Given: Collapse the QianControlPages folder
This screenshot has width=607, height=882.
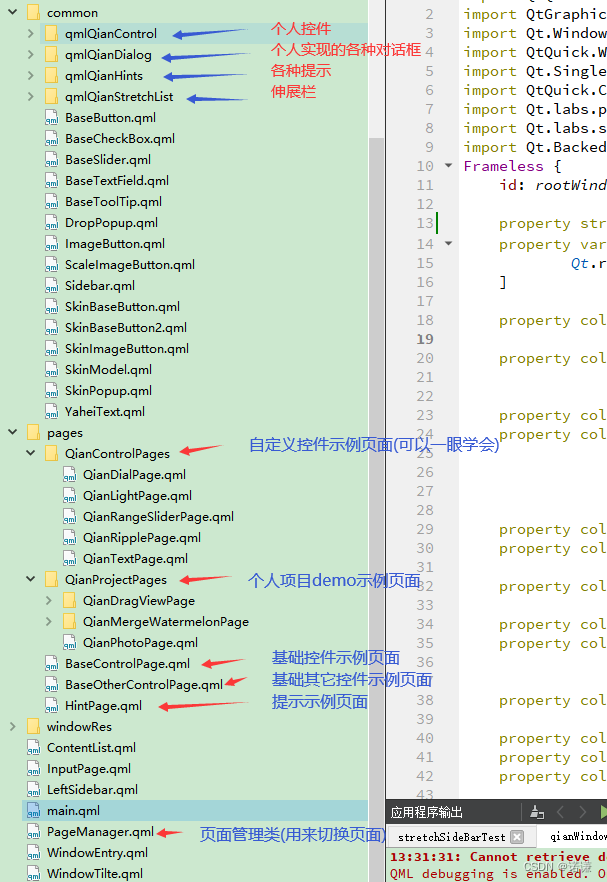Looking at the screenshot, I should [30, 453].
